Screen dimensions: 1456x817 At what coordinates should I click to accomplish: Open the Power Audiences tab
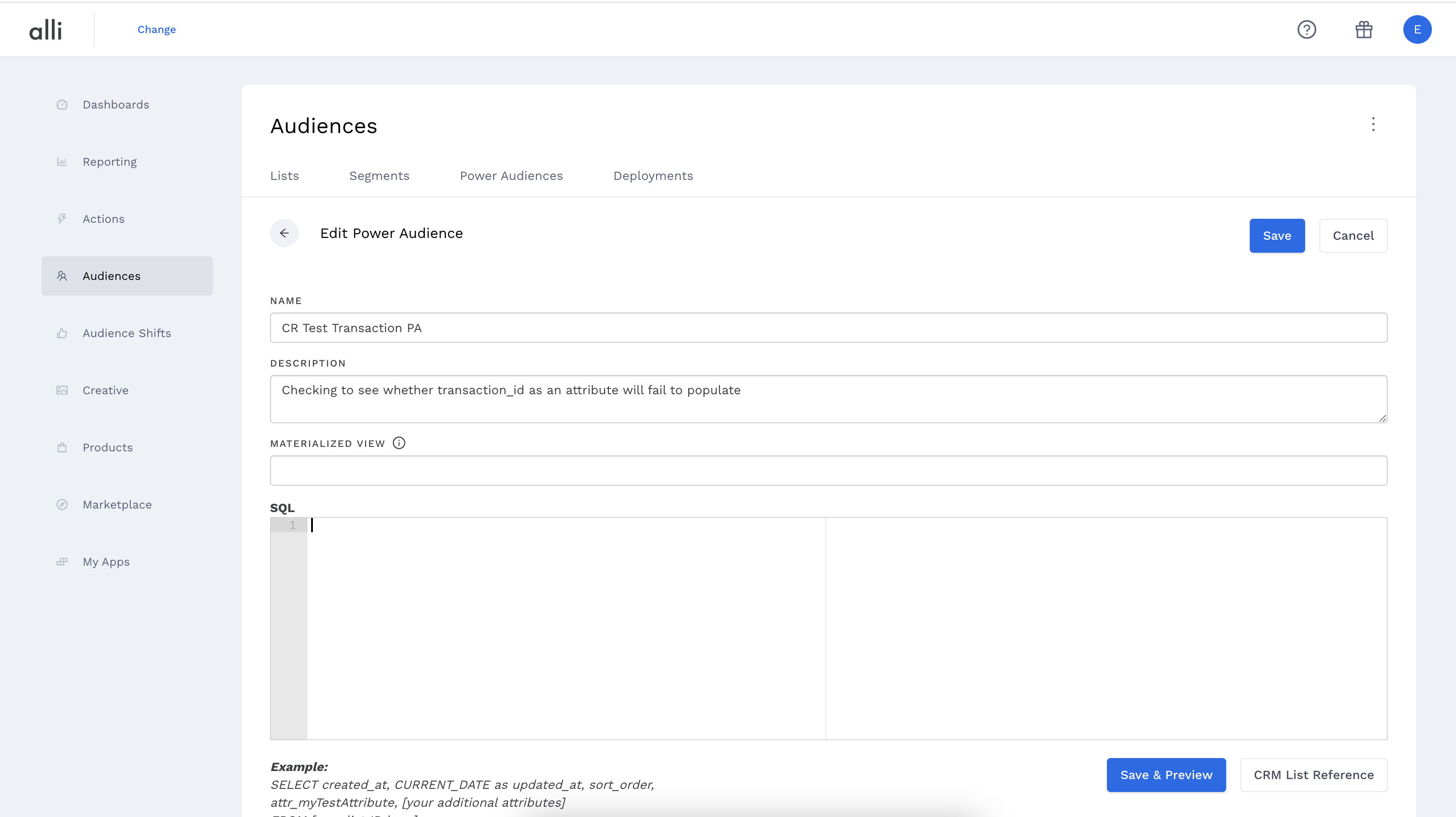(x=511, y=176)
